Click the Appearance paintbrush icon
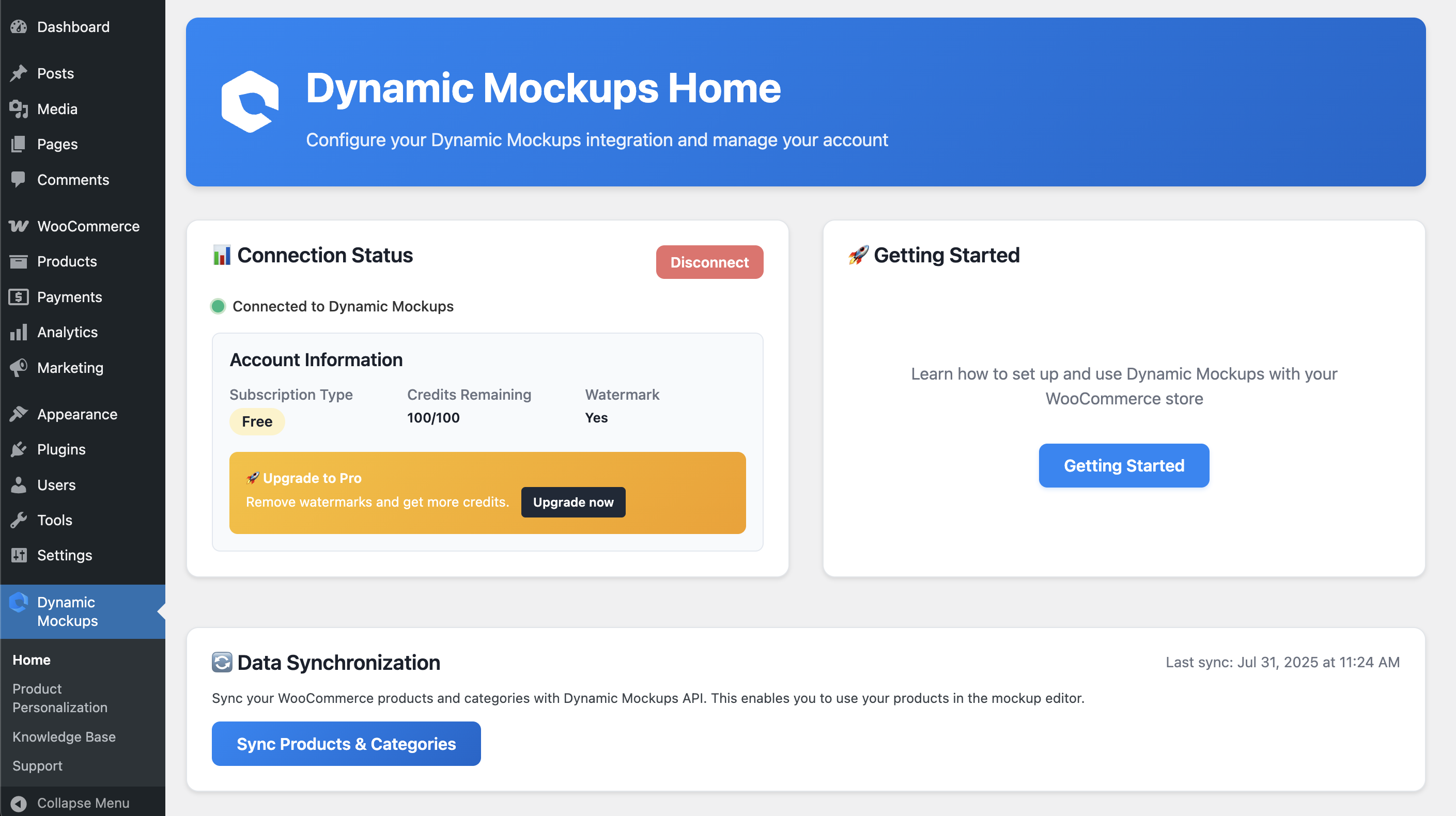Screen dimensions: 1456x816 (x=19, y=414)
